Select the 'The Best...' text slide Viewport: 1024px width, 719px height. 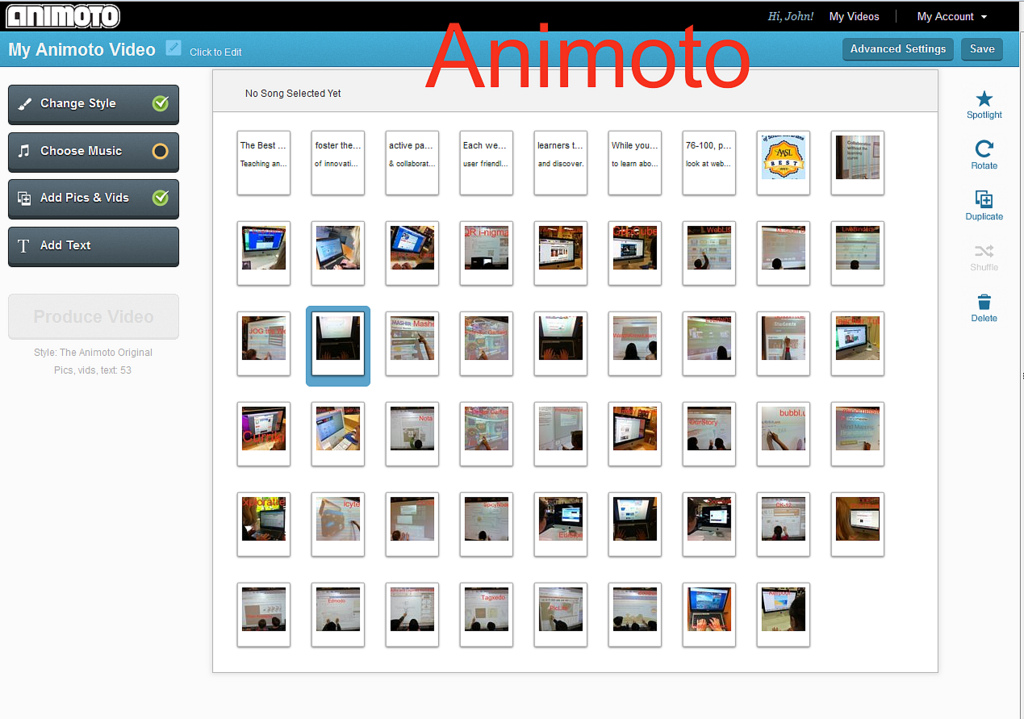263,161
